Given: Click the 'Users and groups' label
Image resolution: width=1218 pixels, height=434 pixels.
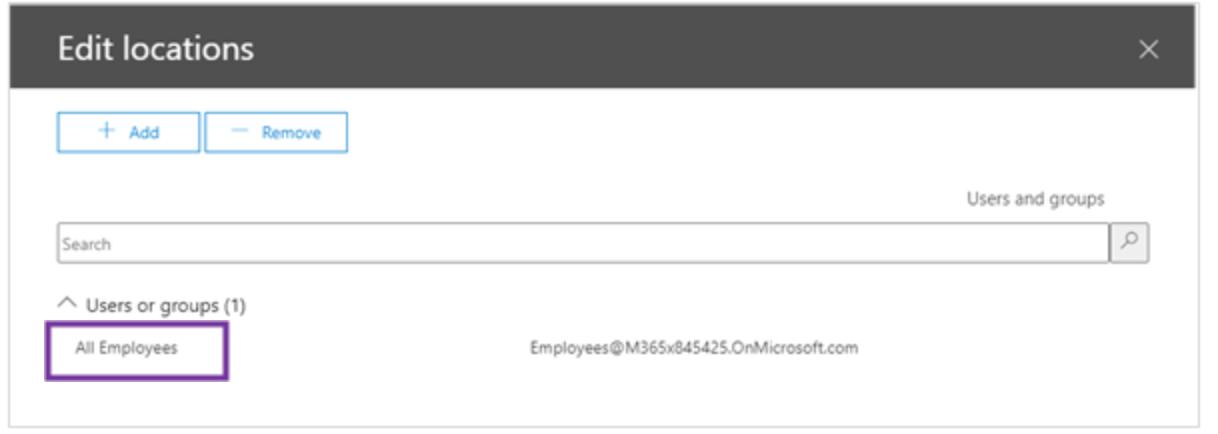Looking at the screenshot, I should pyautogui.click(x=1035, y=199).
